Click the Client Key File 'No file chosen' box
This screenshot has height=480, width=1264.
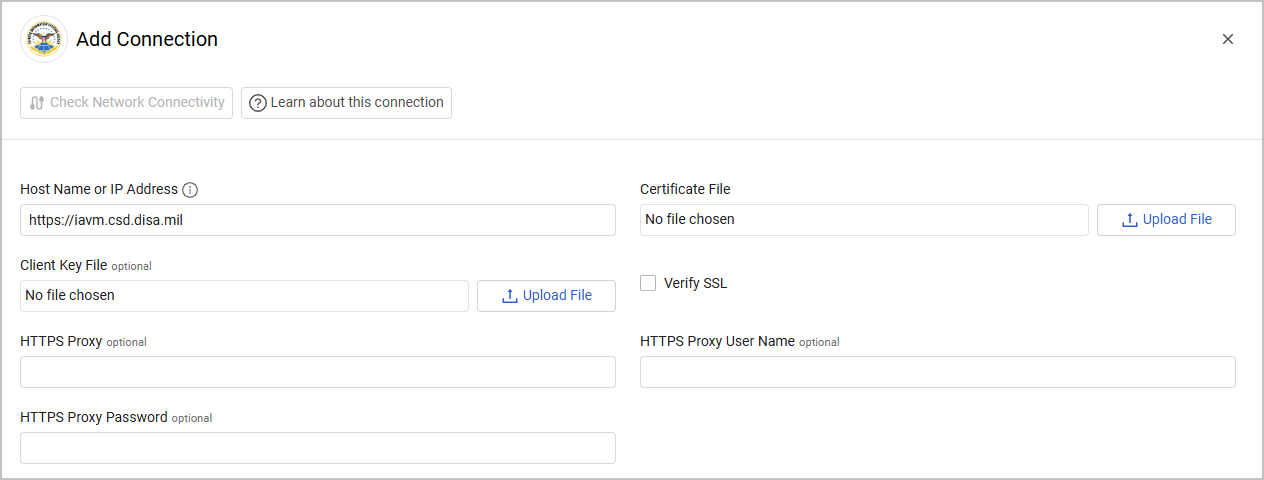click(x=244, y=296)
